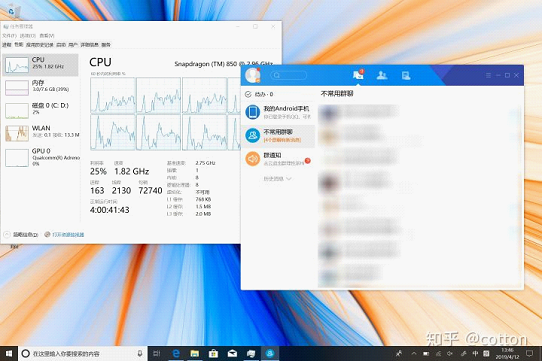Open the File menu in Task Manager

pos(9,36)
